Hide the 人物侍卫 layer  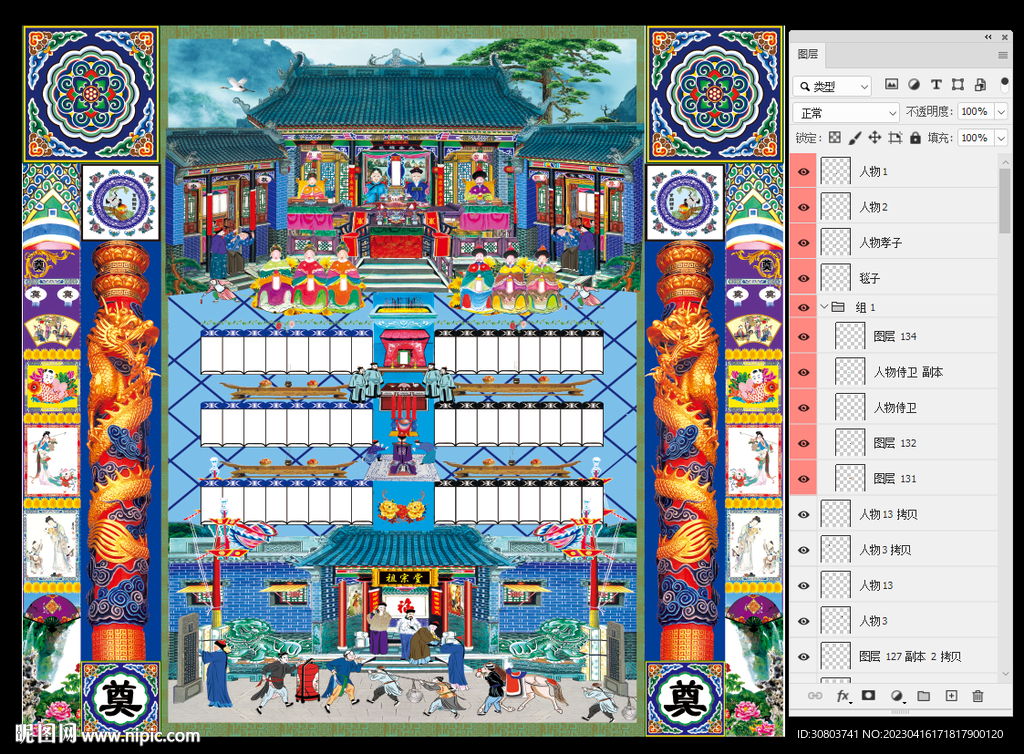pos(803,408)
